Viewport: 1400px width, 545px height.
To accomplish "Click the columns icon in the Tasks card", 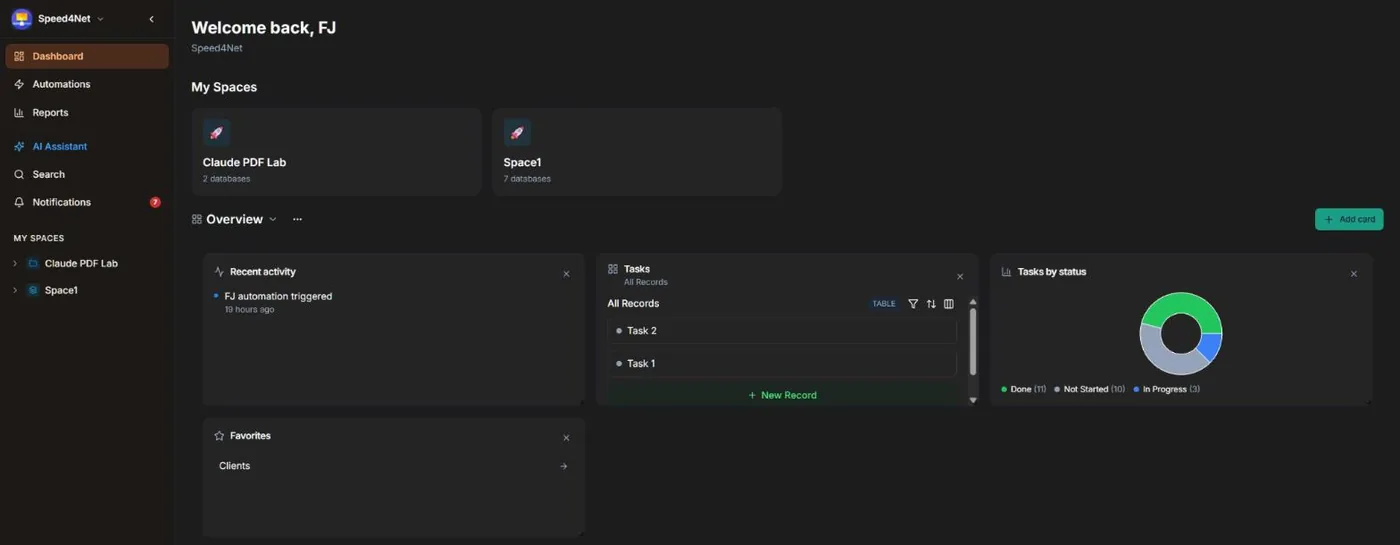I will click(x=949, y=304).
